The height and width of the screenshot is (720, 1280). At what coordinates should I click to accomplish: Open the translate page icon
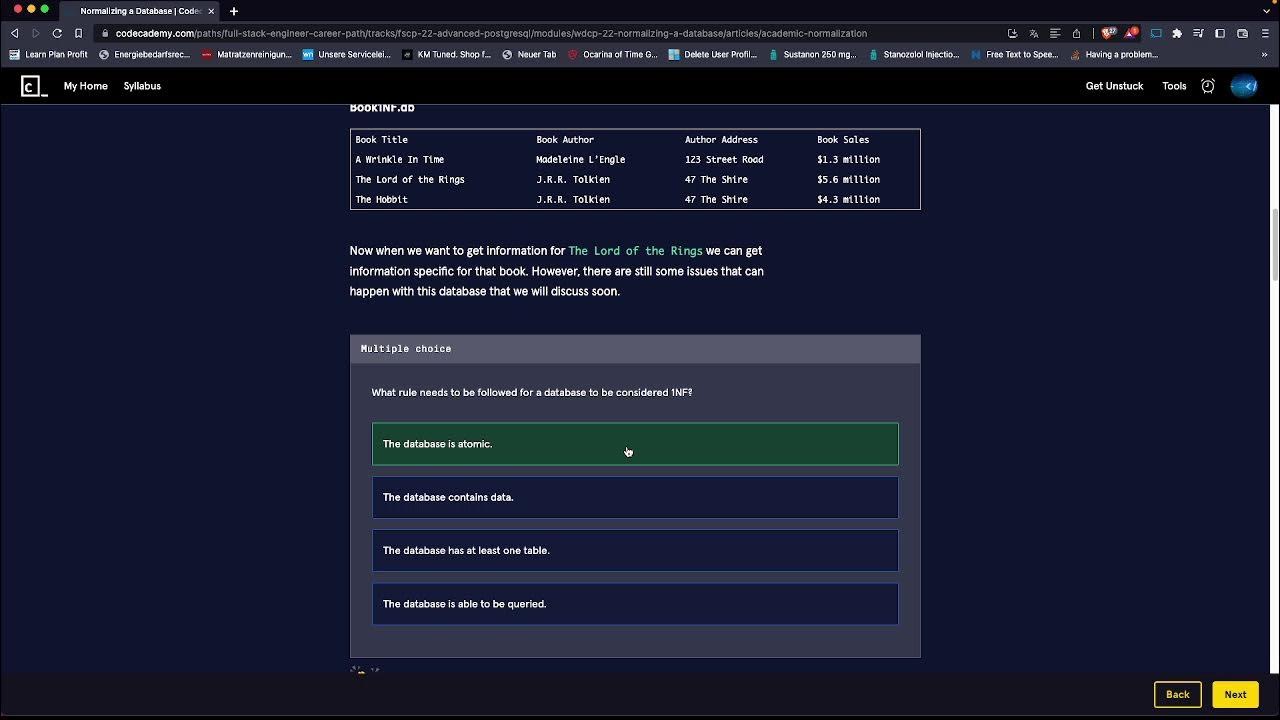1033,33
